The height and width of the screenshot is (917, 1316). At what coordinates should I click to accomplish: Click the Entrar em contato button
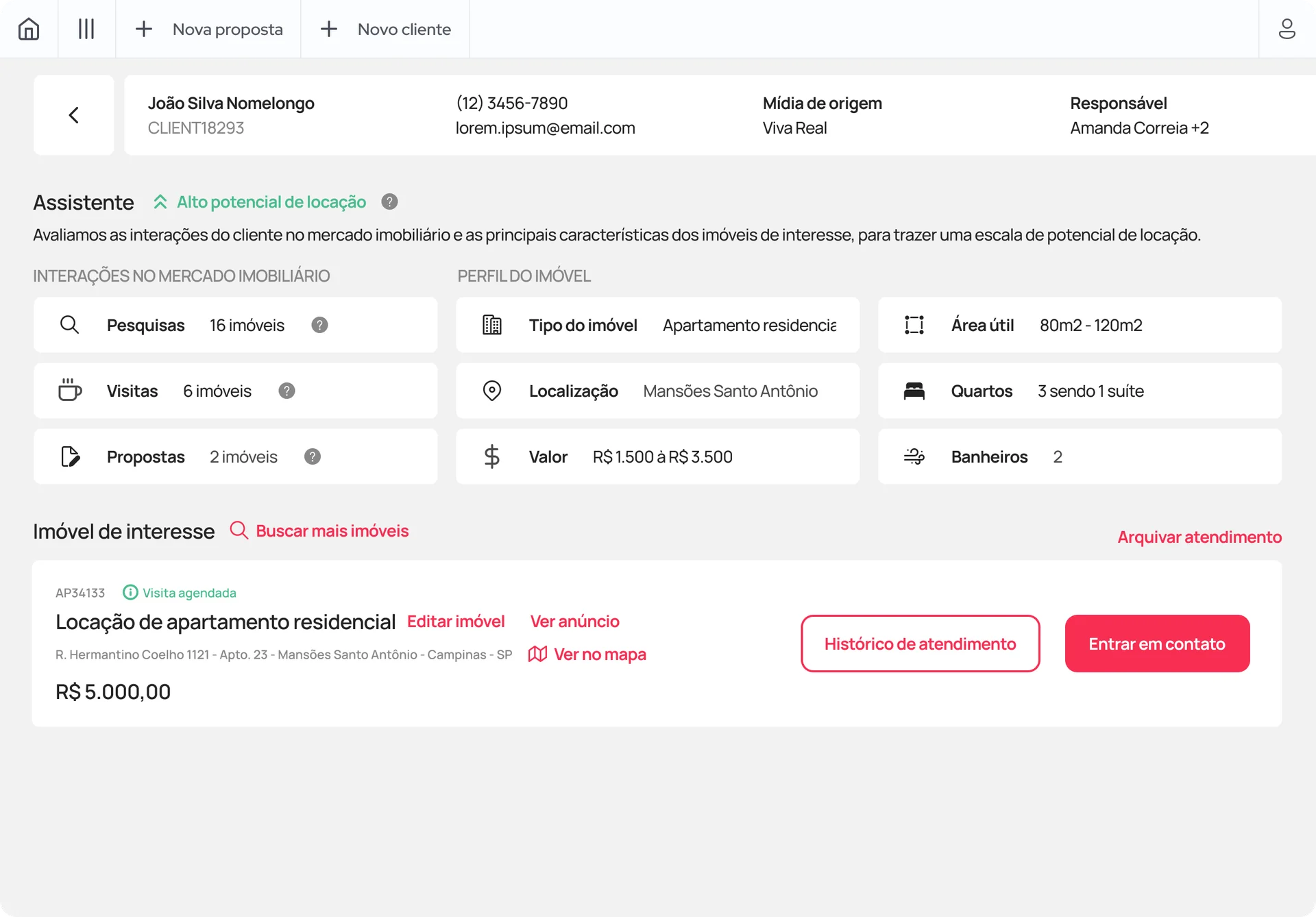[x=1156, y=644]
